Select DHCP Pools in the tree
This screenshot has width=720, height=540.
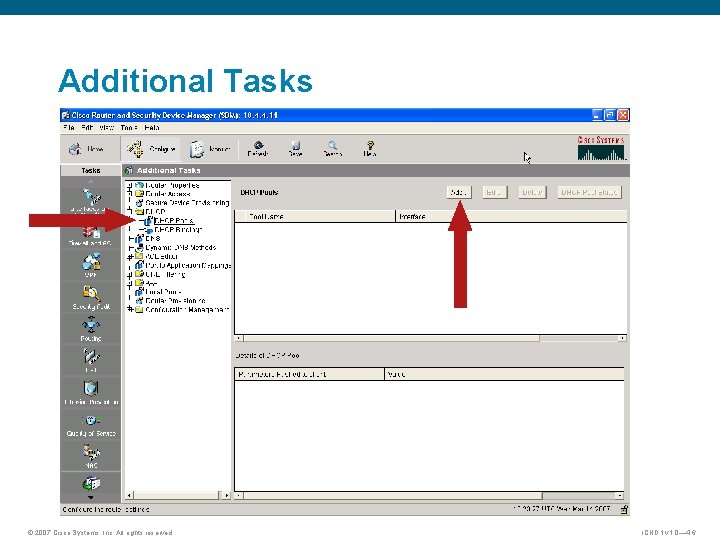point(174,221)
